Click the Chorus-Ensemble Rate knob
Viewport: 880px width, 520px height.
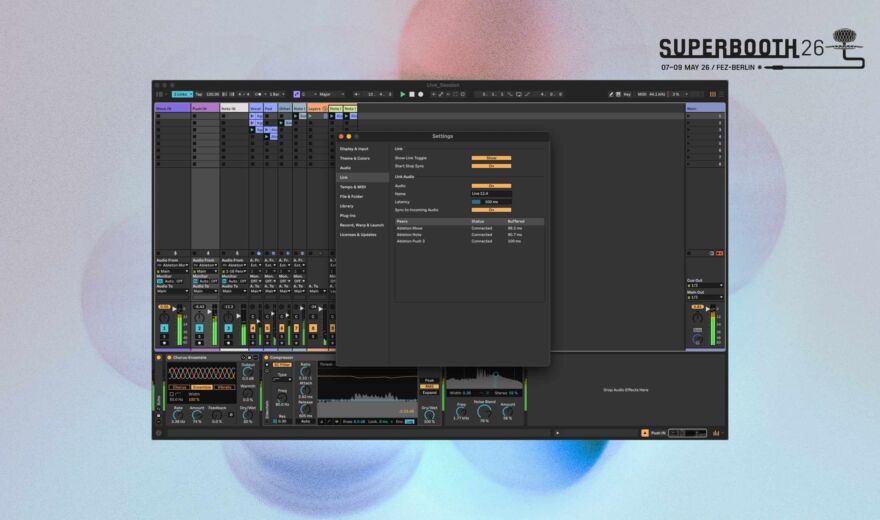[177, 415]
